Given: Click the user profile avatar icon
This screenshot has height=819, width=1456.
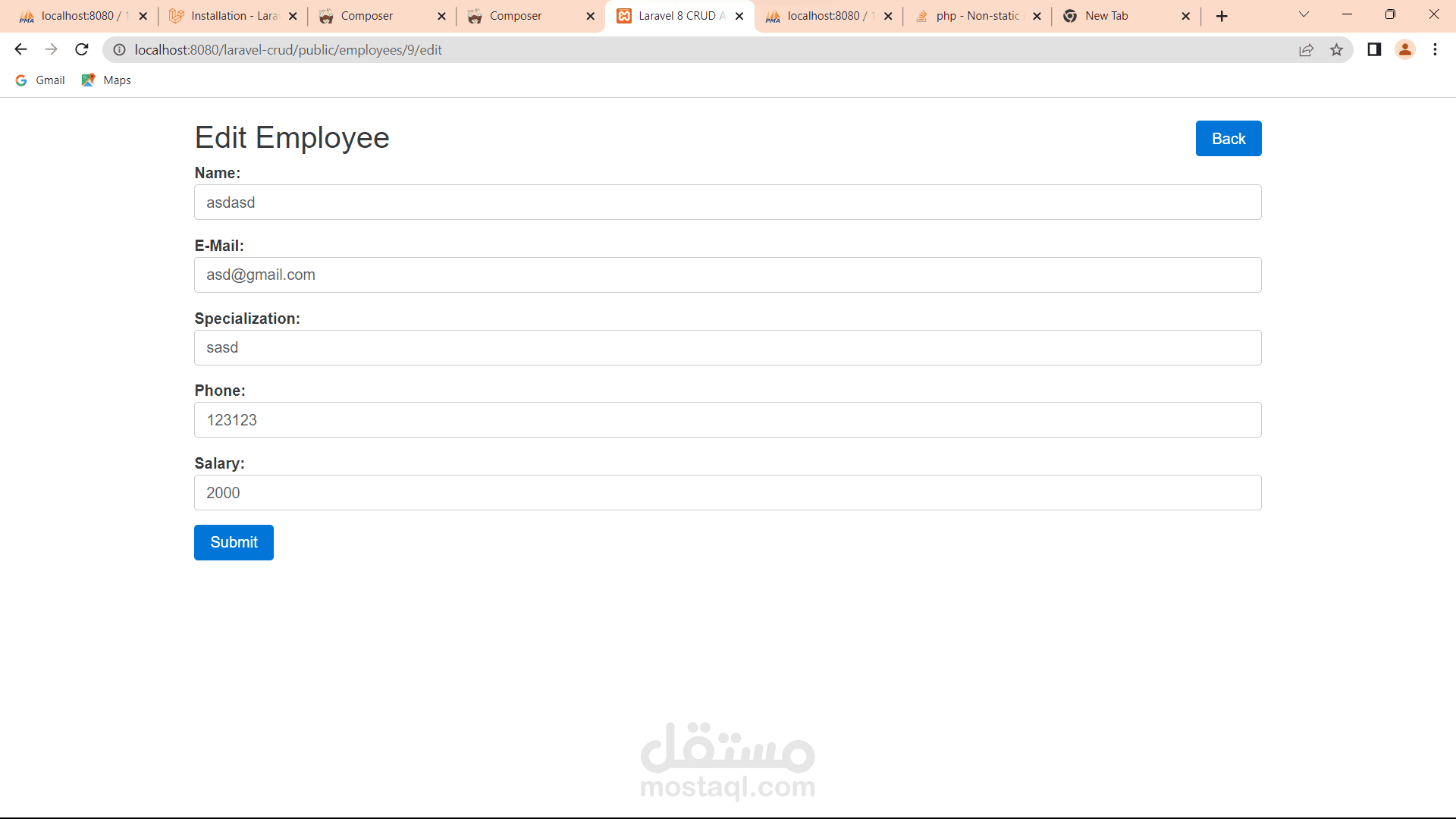Looking at the screenshot, I should (x=1405, y=50).
